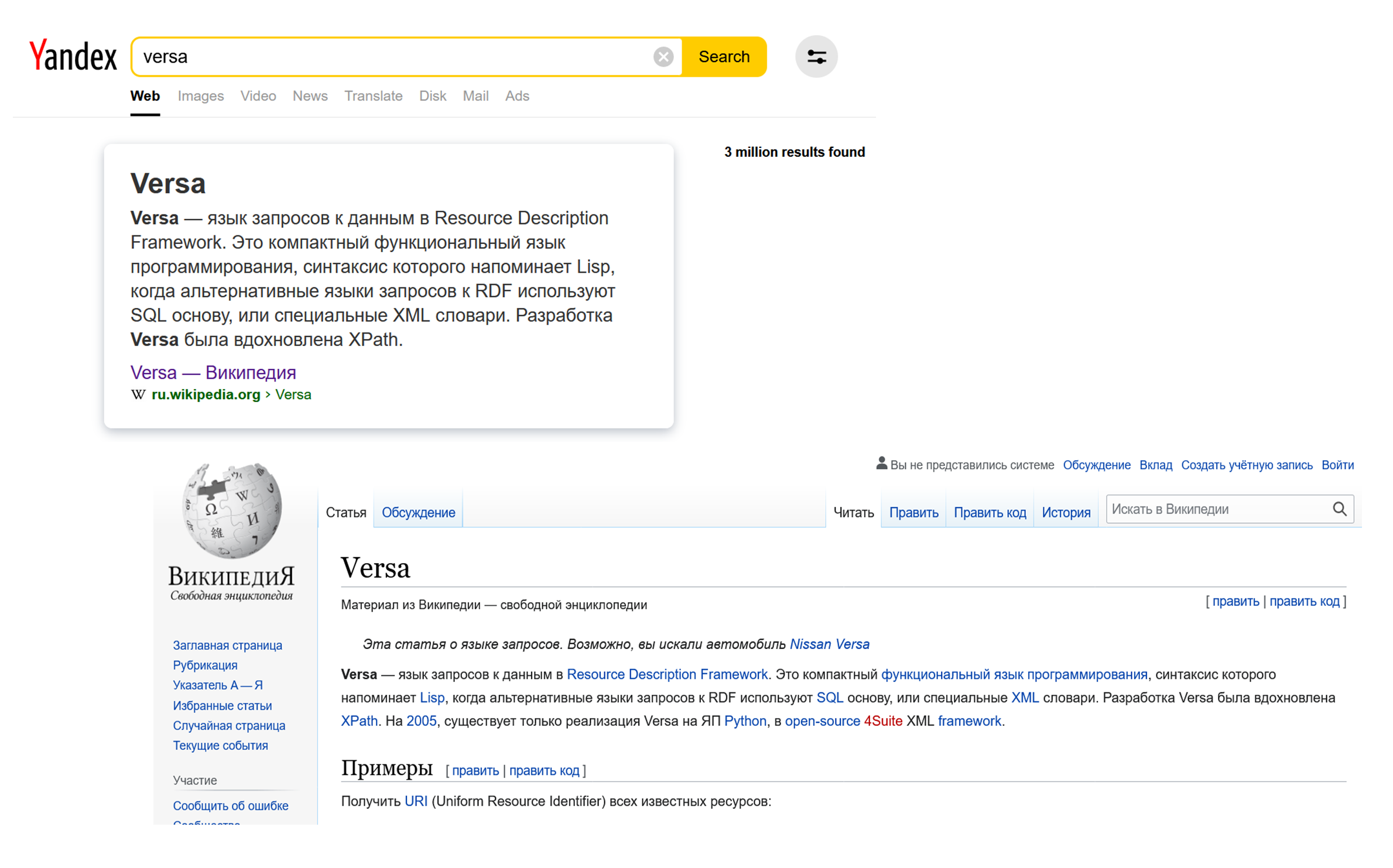The image size is (1393, 868).
Task: Click the green Versa breadcrumb link
Action: (x=293, y=394)
